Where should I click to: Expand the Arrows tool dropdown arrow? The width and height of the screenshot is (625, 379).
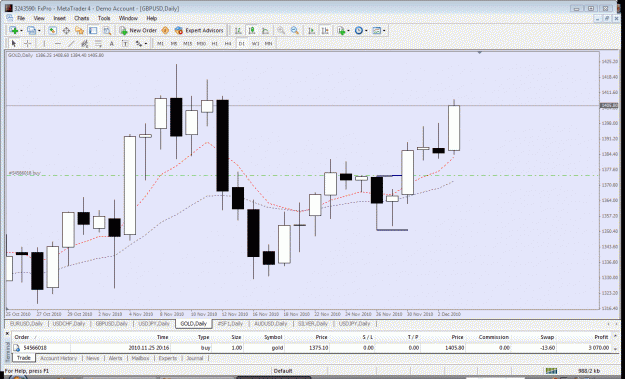click(x=146, y=44)
